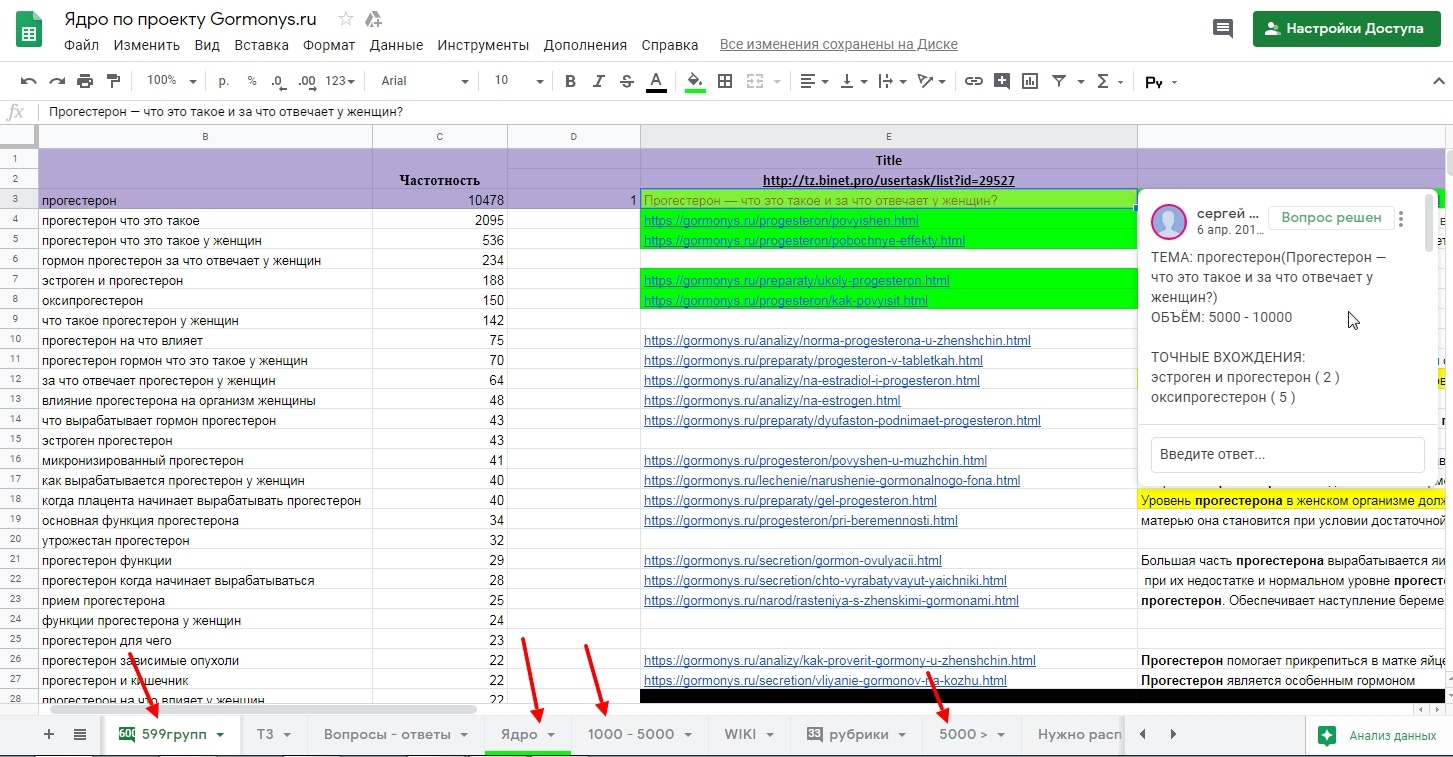Open the Справка menu
Image resolution: width=1453 pixels, height=757 pixels.
click(x=669, y=45)
